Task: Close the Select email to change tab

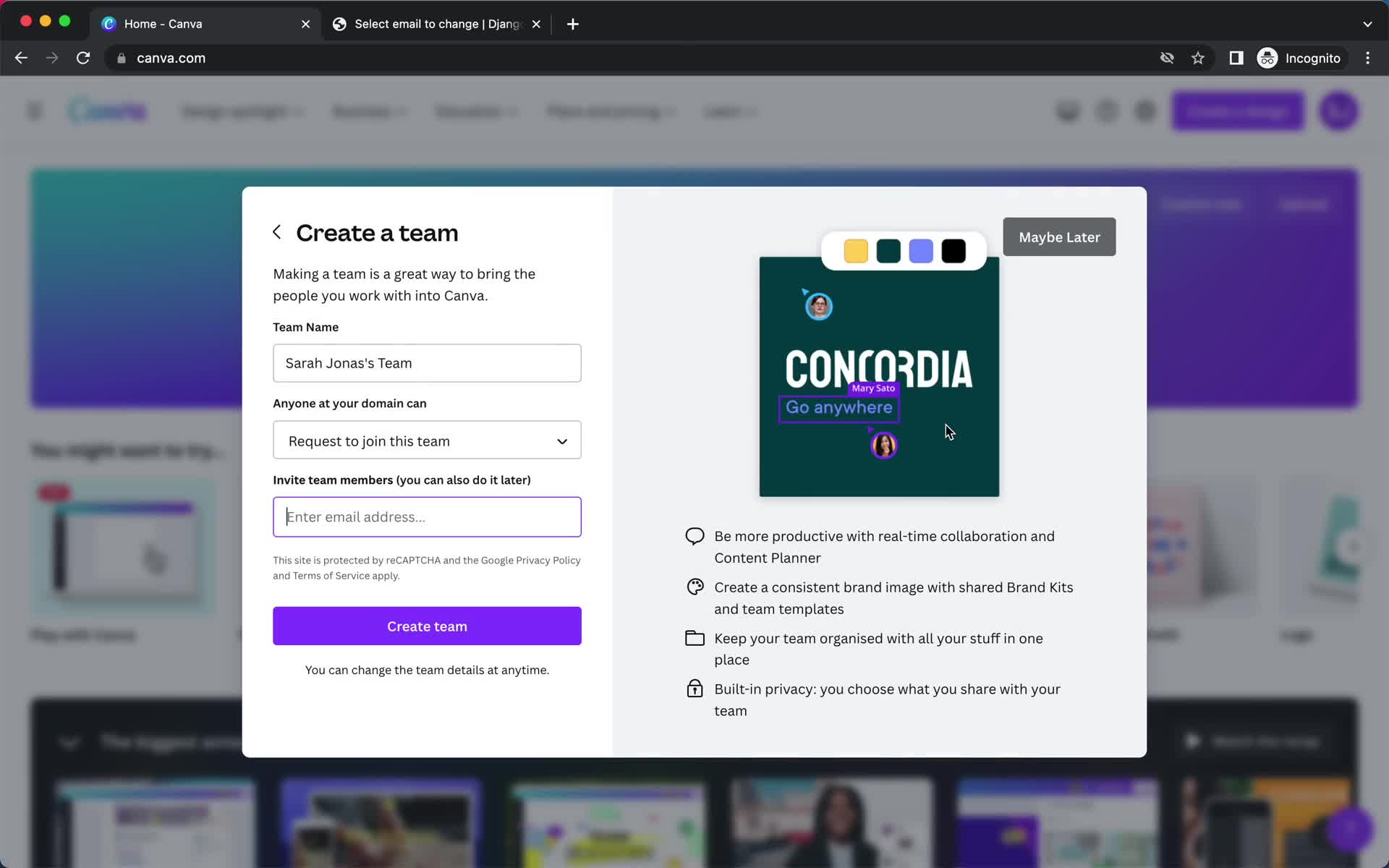Action: [536, 24]
